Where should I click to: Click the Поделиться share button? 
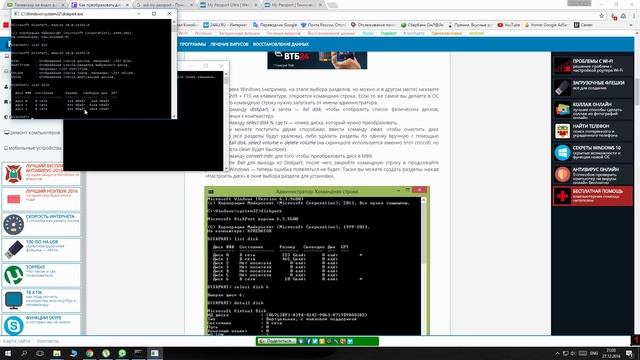click(277, 341)
